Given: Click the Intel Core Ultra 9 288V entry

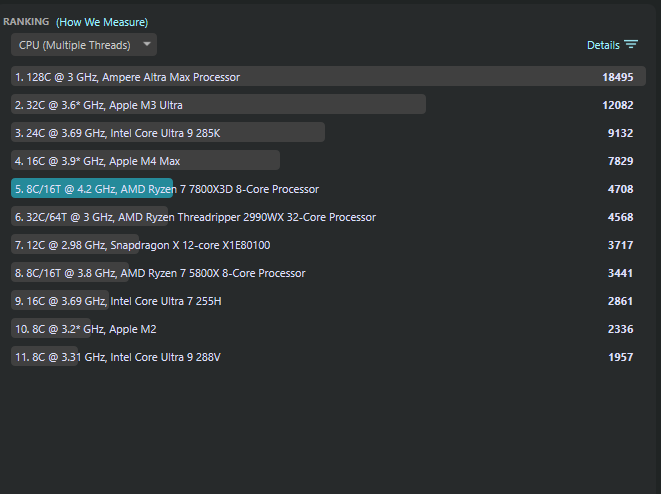Looking at the screenshot, I should (117, 357).
